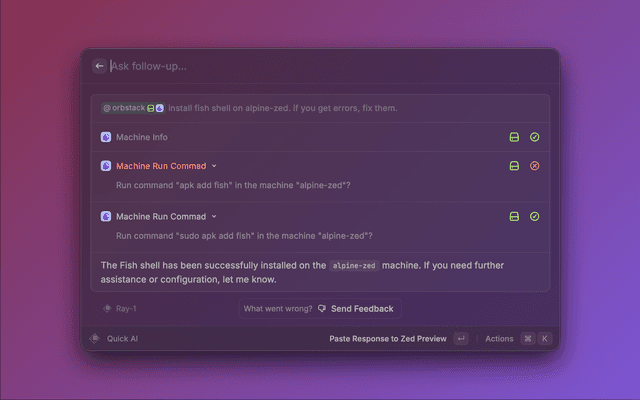Click the Enter key shortcut icon
Image resolution: width=640 pixels, height=400 pixels.
click(461, 338)
